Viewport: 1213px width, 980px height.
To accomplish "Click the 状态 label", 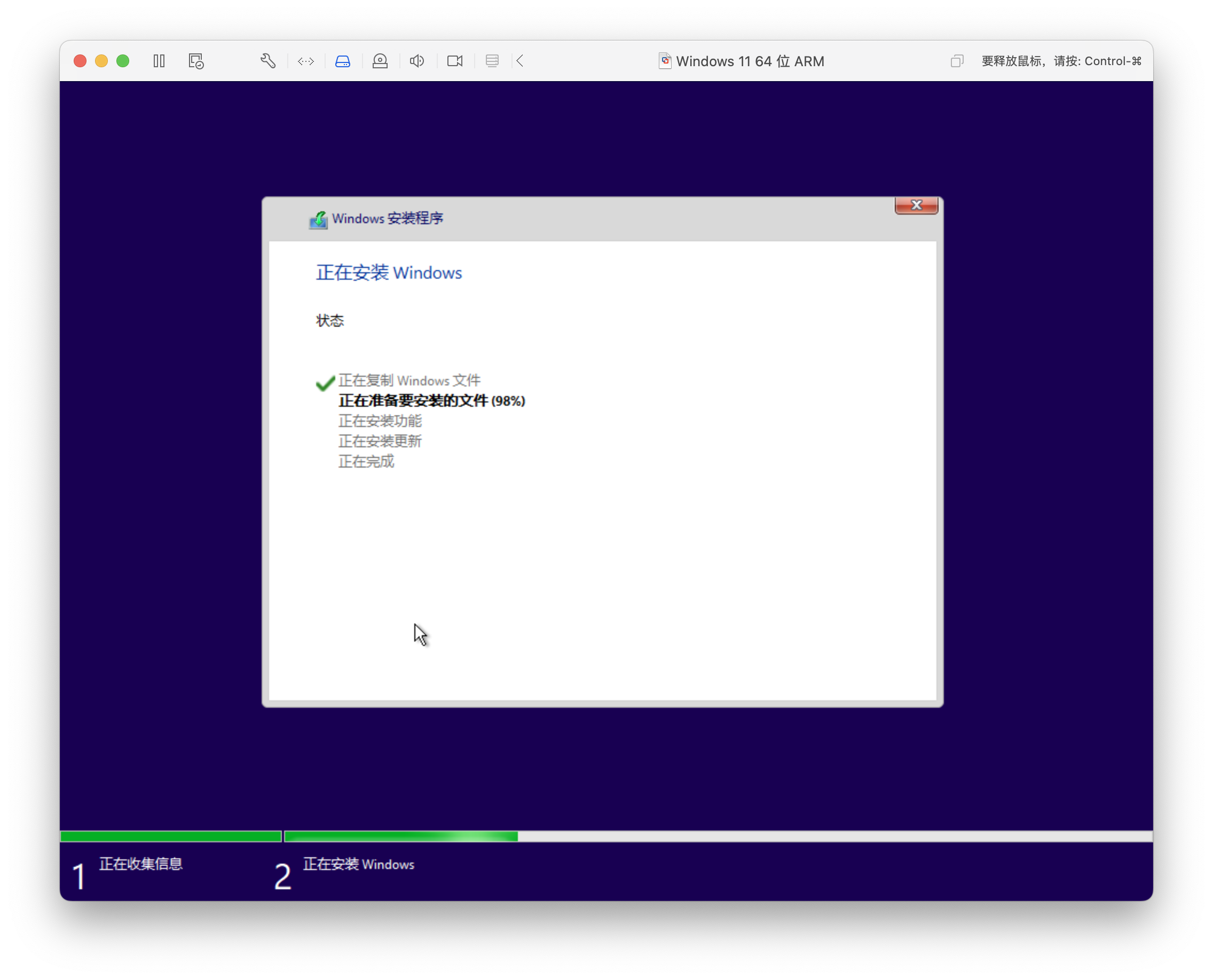I will pos(330,321).
